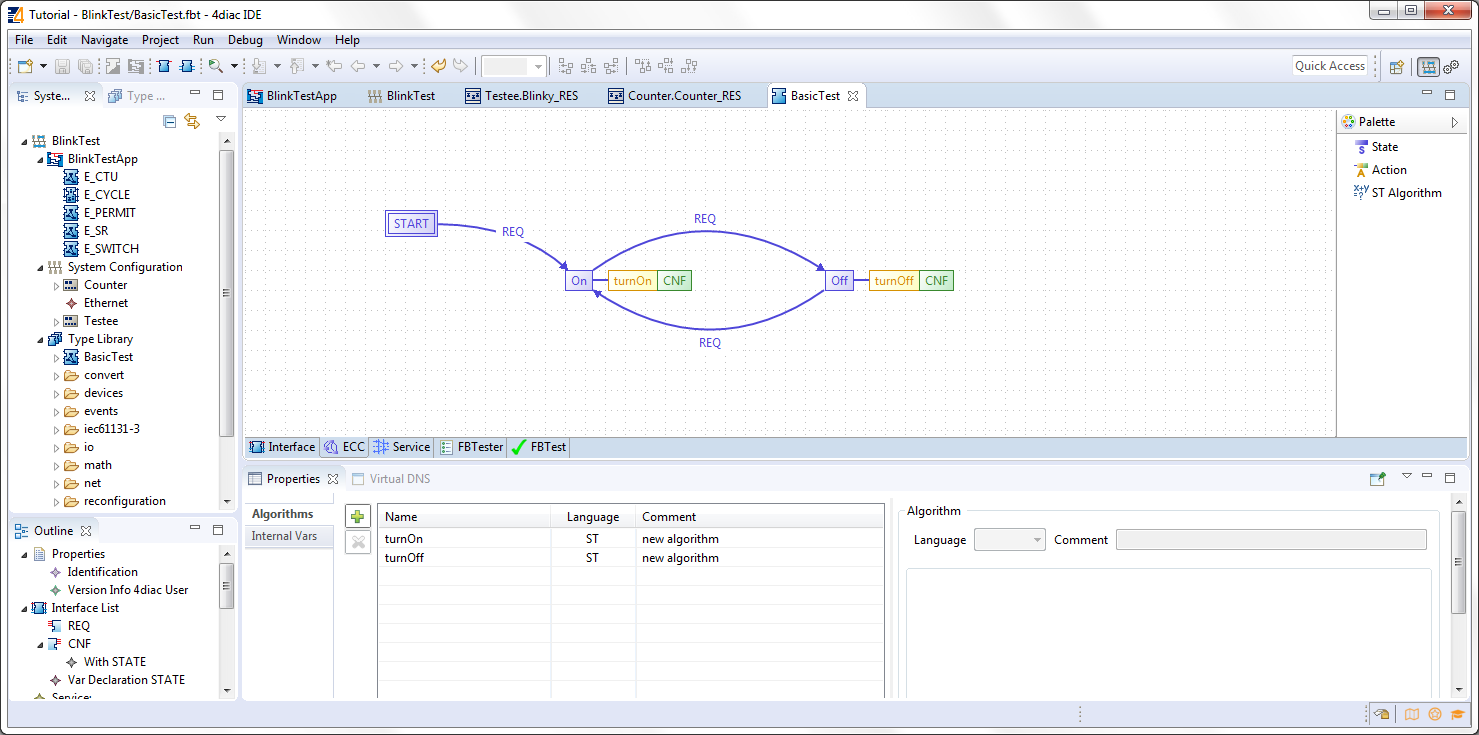The image size is (1479, 735).
Task: Open the 4diac tutorials graduation-cap icon in status bar
Action: 1459,714
